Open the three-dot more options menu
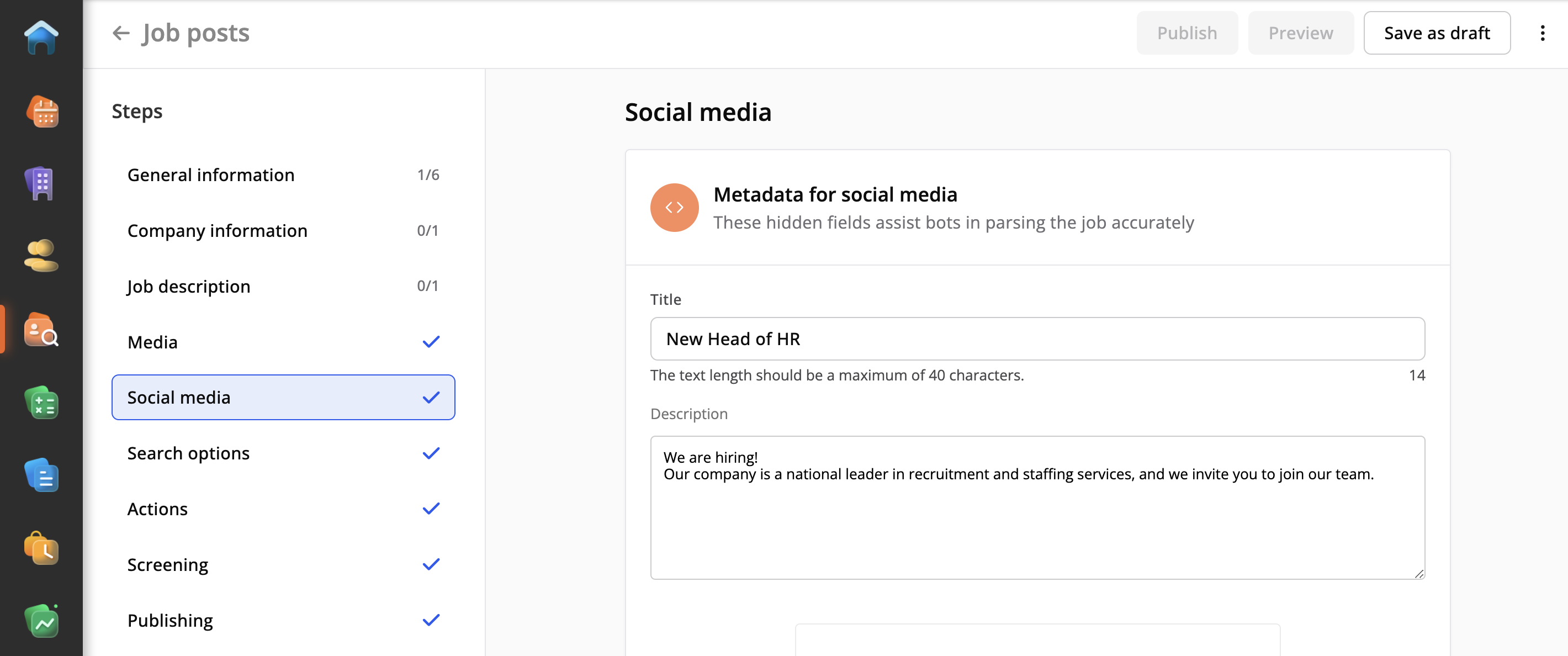 click(x=1542, y=33)
